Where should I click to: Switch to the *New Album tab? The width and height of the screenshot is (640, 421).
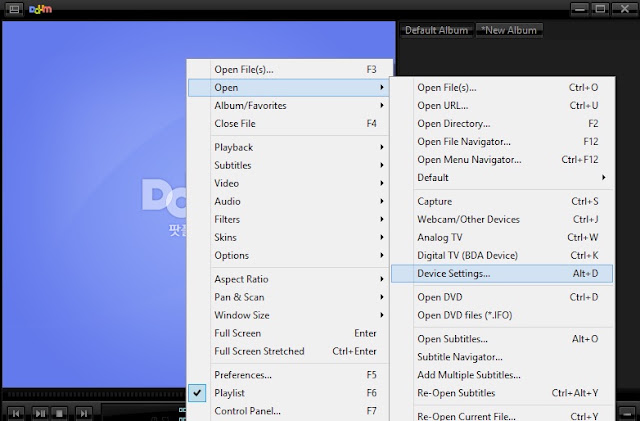point(509,30)
